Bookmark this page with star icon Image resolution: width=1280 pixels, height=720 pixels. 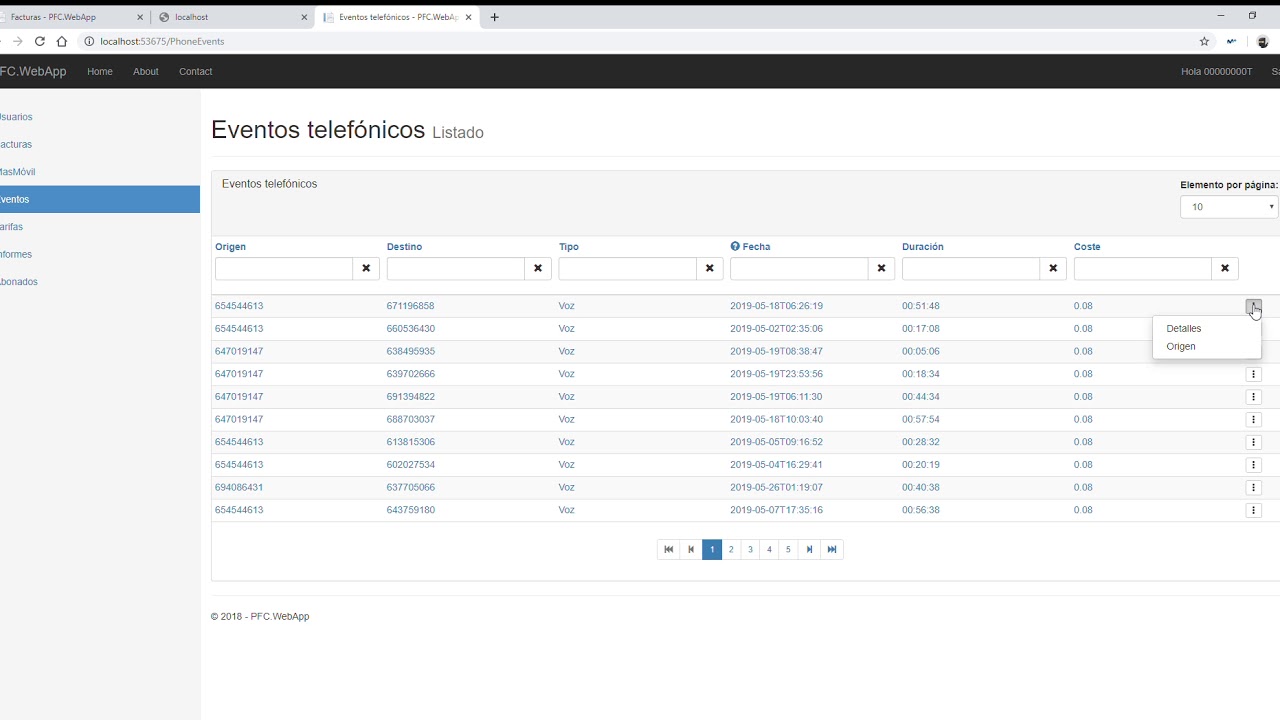tap(1204, 41)
